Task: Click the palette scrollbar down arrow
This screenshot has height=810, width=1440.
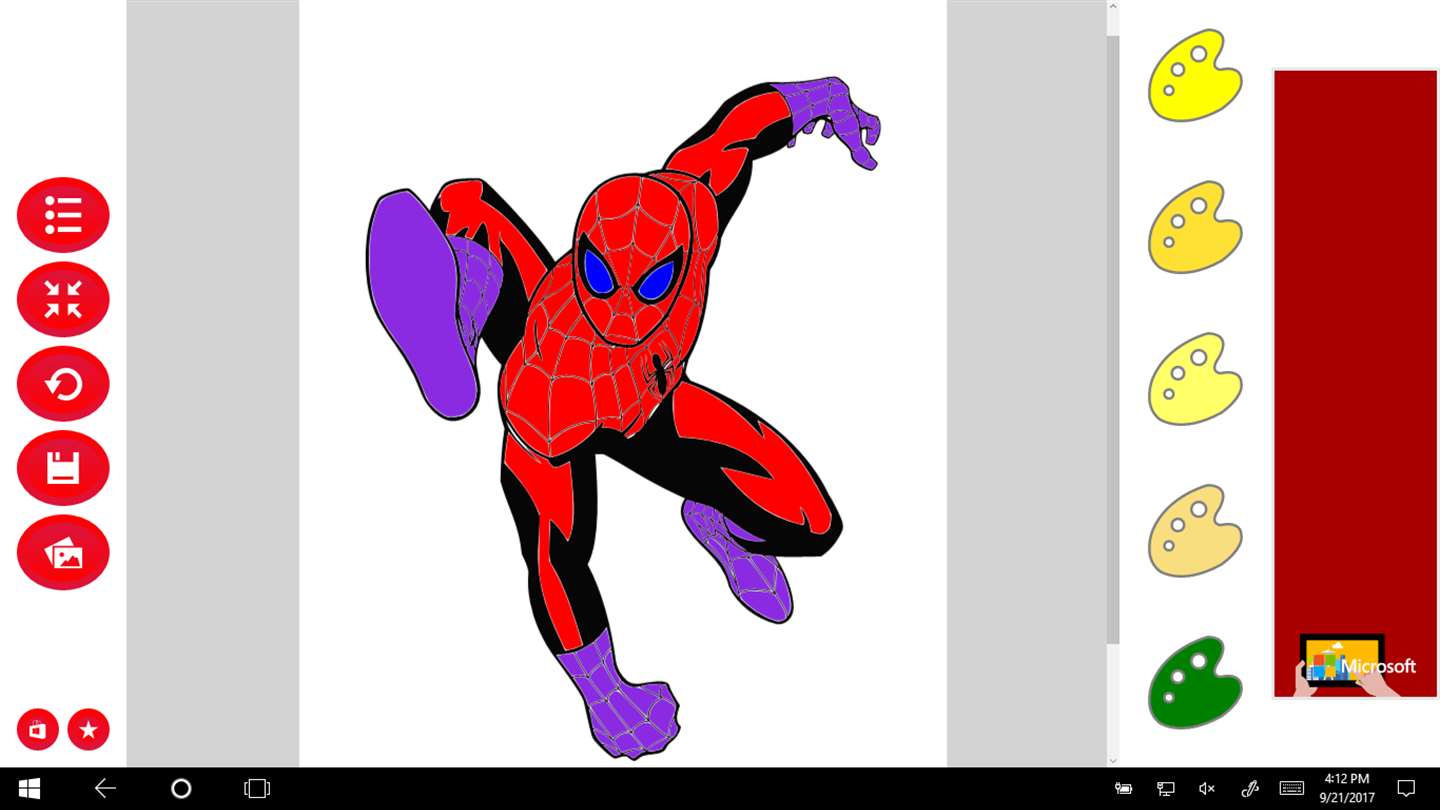Action: coord(1113,759)
